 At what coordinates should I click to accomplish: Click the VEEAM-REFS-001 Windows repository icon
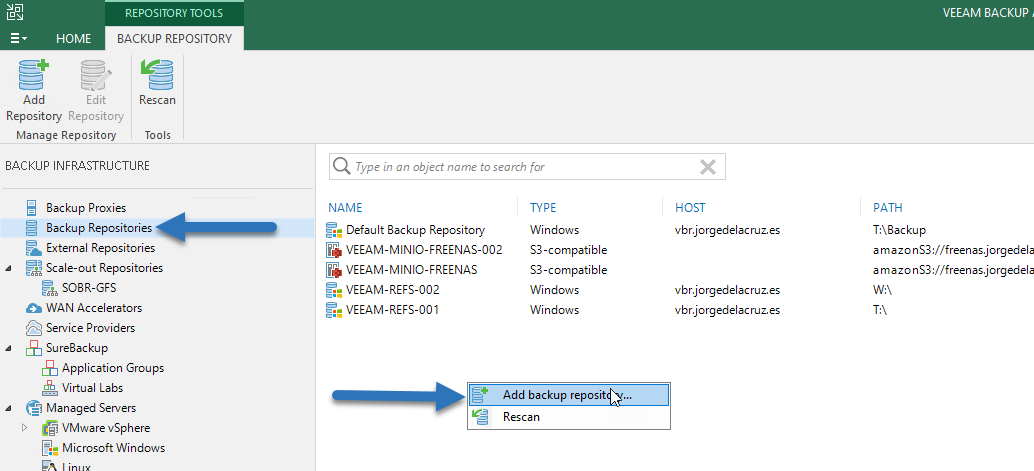click(334, 310)
